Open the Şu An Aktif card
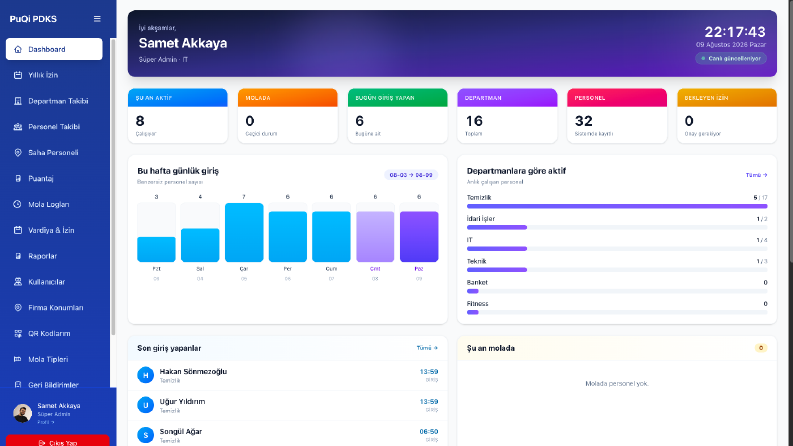This screenshot has width=793, height=446. [178, 116]
